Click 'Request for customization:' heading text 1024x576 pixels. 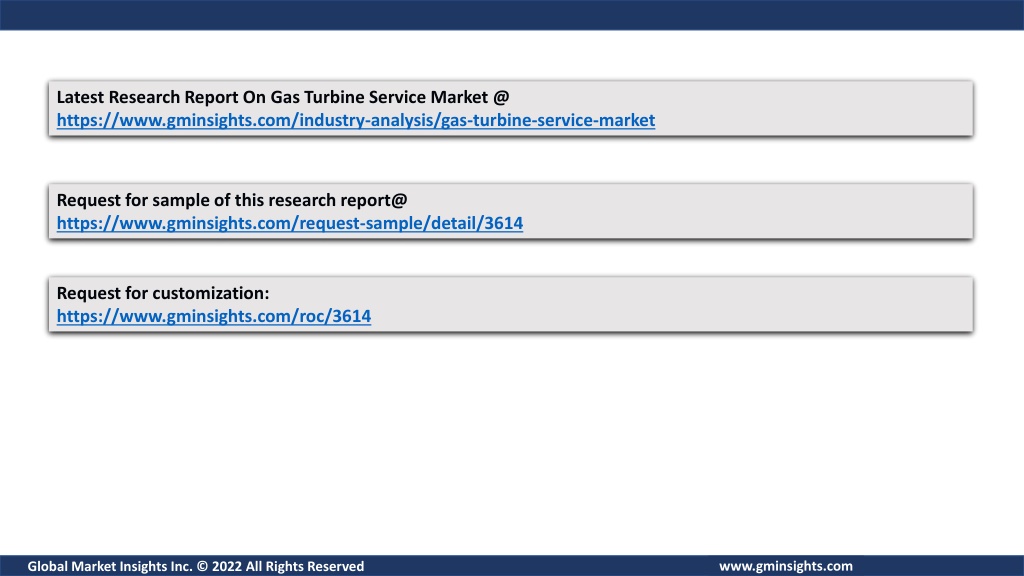coord(163,293)
